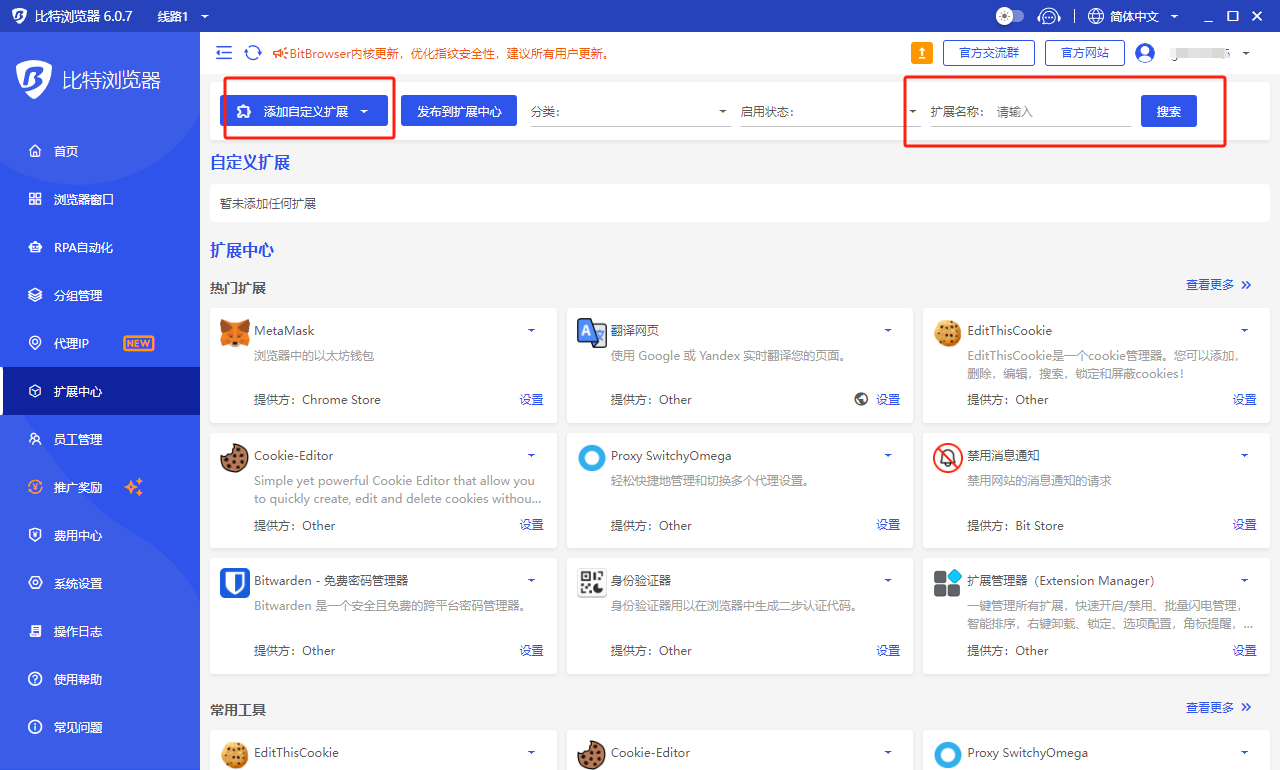
Task: Go to 首页 in the sidebar
Action: [100, 151]
